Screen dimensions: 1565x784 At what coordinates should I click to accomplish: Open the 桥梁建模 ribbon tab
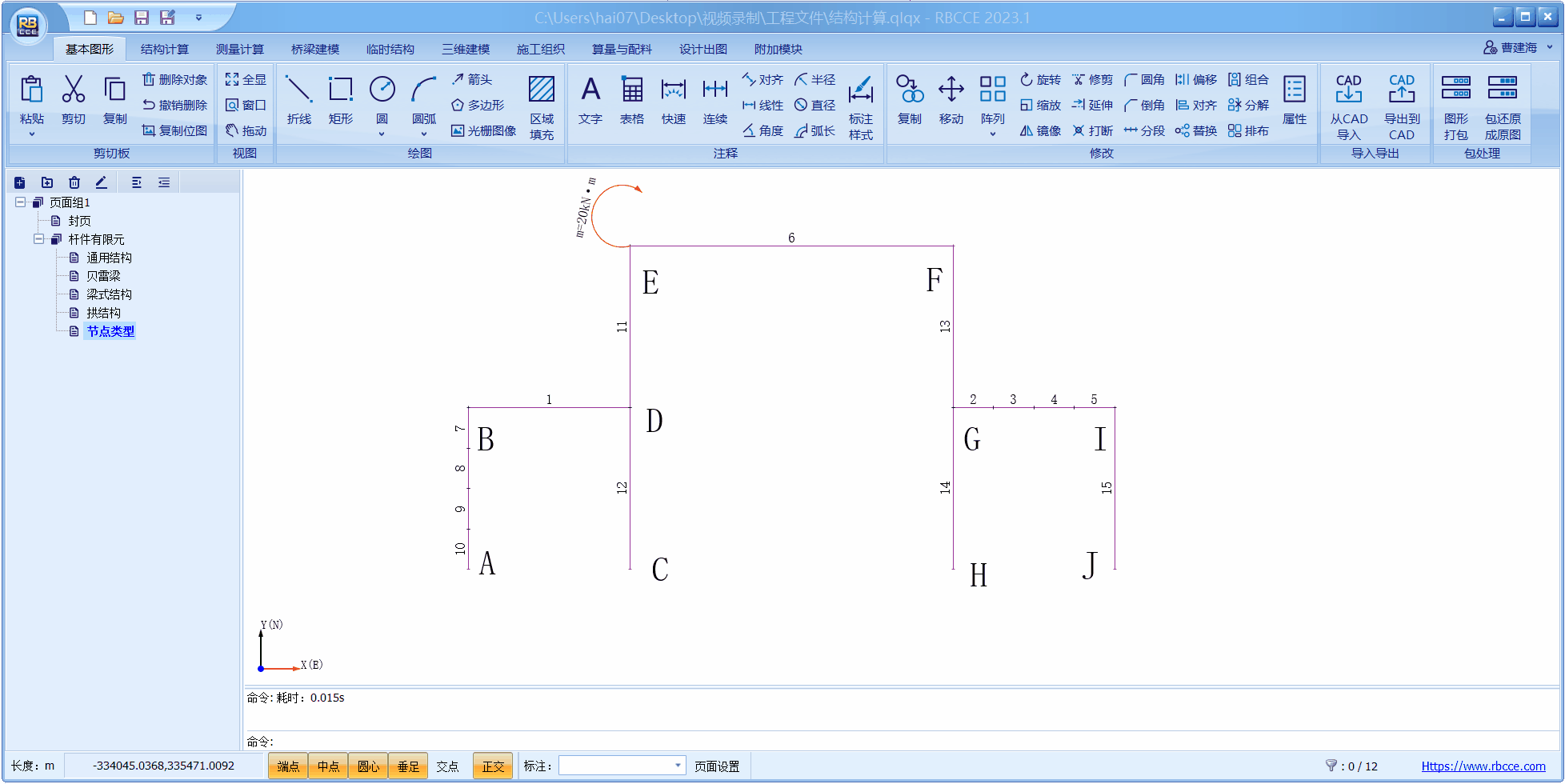click(314, 50)
